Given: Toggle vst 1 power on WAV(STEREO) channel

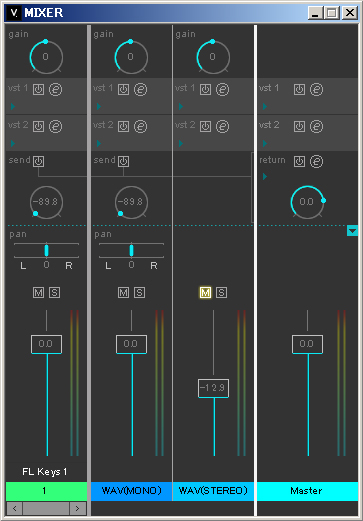Looking at the screenshot, I should tap(205, 89).
